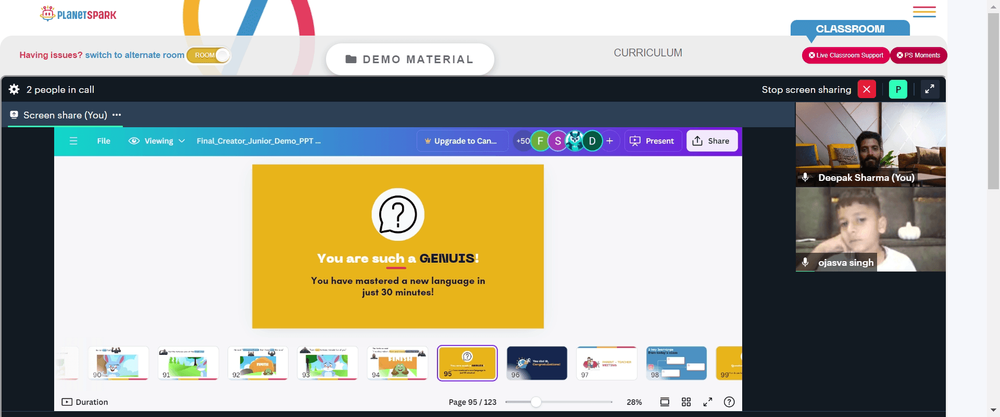Open Canva help question mark
The image size is (1000, 417).
pyautogui.click(x=730, y=402)
